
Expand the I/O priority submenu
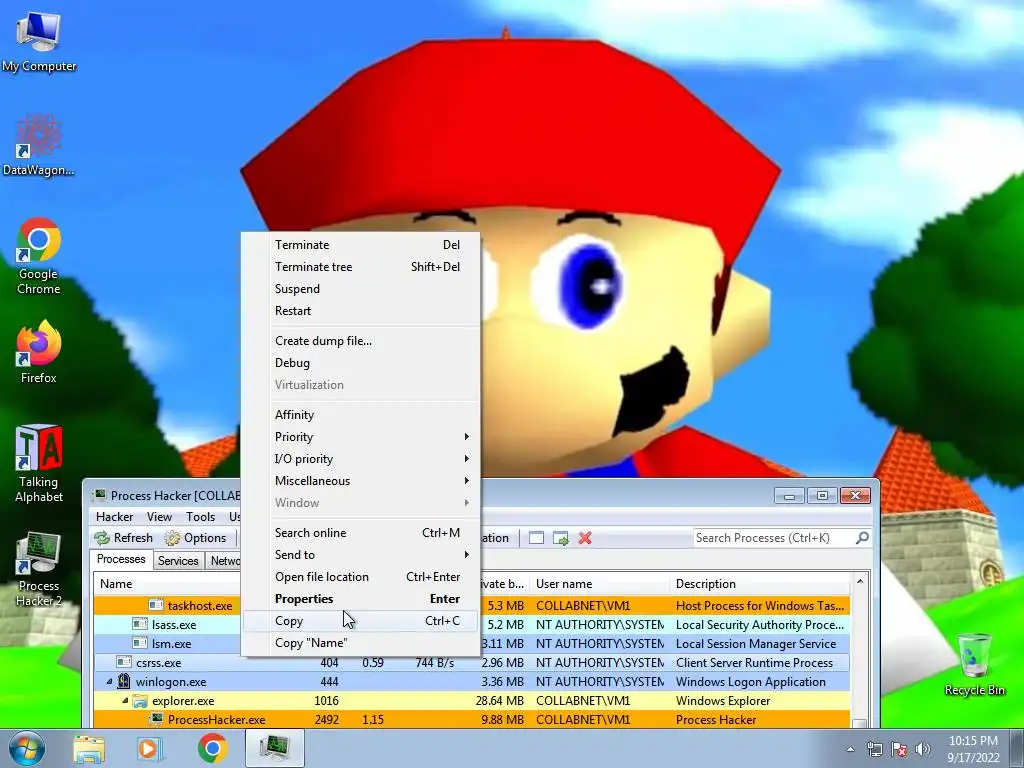pyautogui.click(x=360, y=459)
